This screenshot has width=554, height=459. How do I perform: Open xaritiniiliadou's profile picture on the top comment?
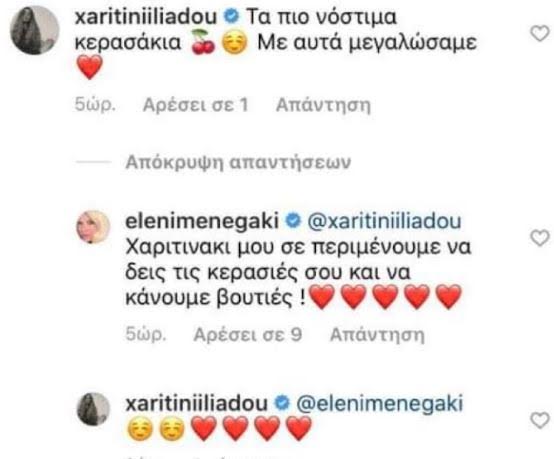tap(35, 30)
